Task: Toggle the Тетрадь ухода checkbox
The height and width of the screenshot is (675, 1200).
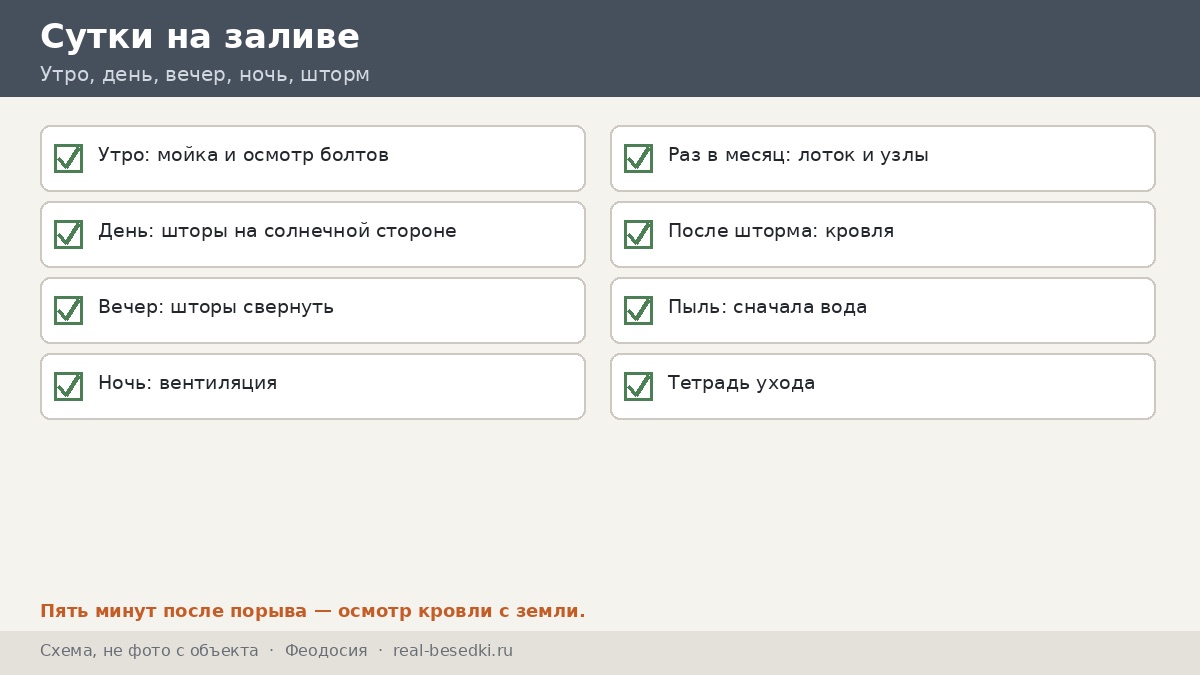Action: (638, 386)
